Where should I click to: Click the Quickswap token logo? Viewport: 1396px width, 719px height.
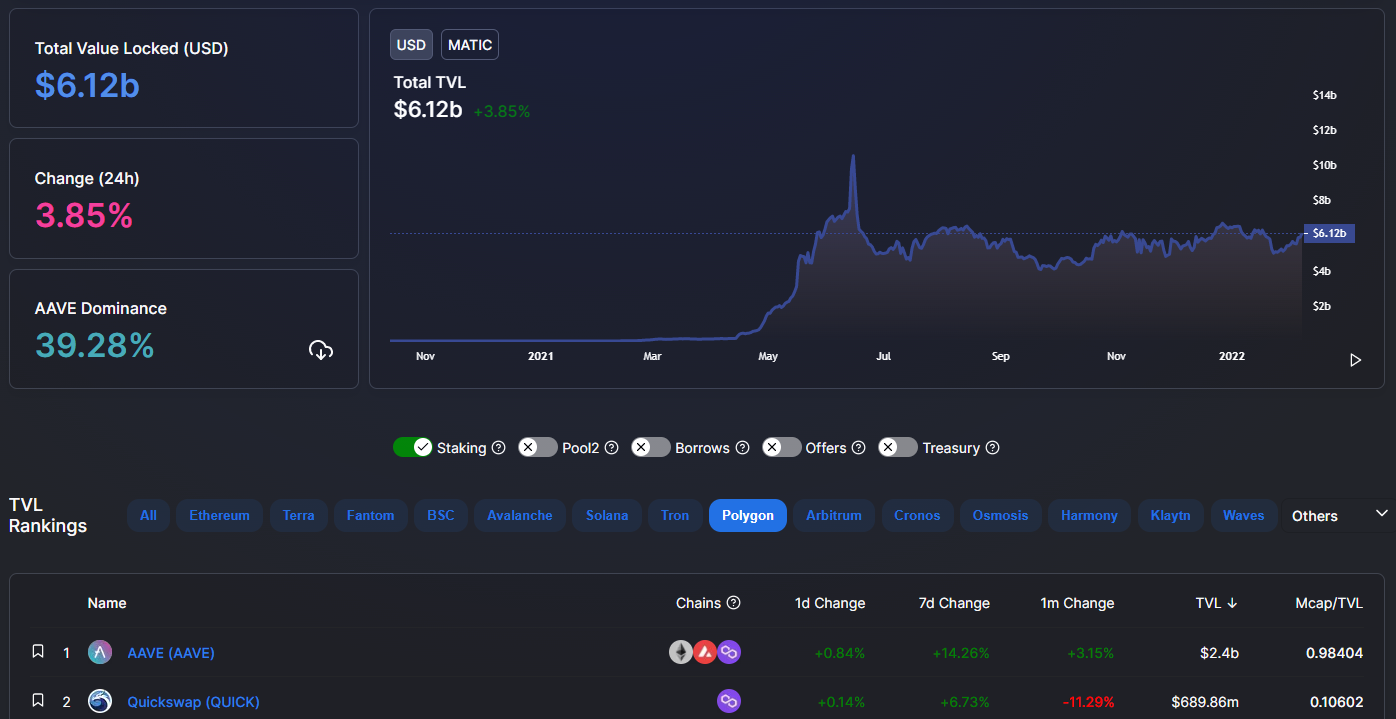coord(100,702)
